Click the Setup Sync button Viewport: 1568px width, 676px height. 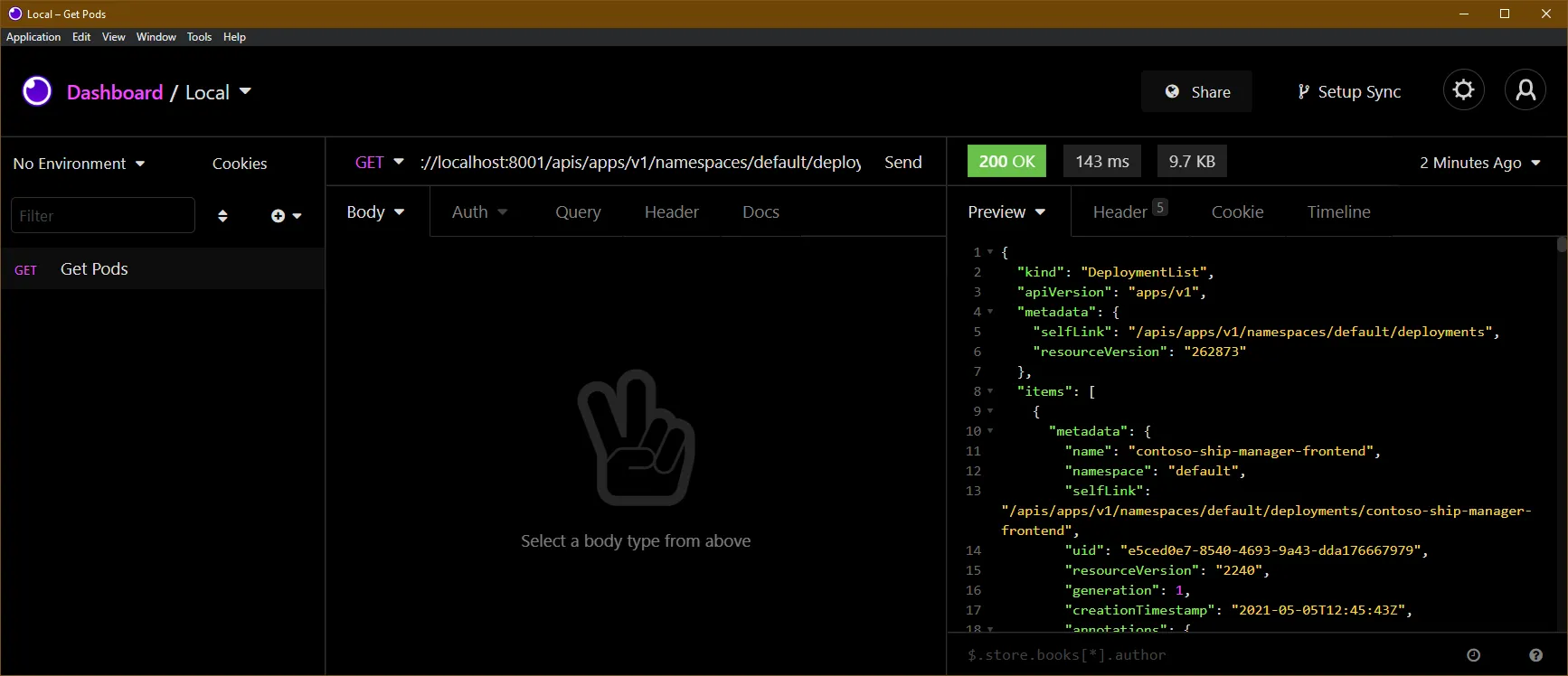(1348, 91)
